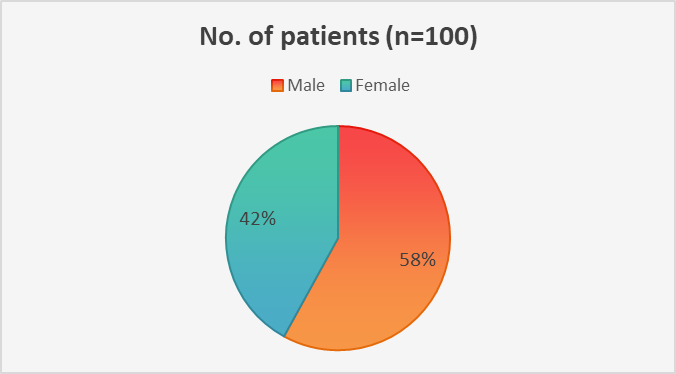Select the "Male" legend label text
Screen dimensions: 676x374
pos(306,85)
